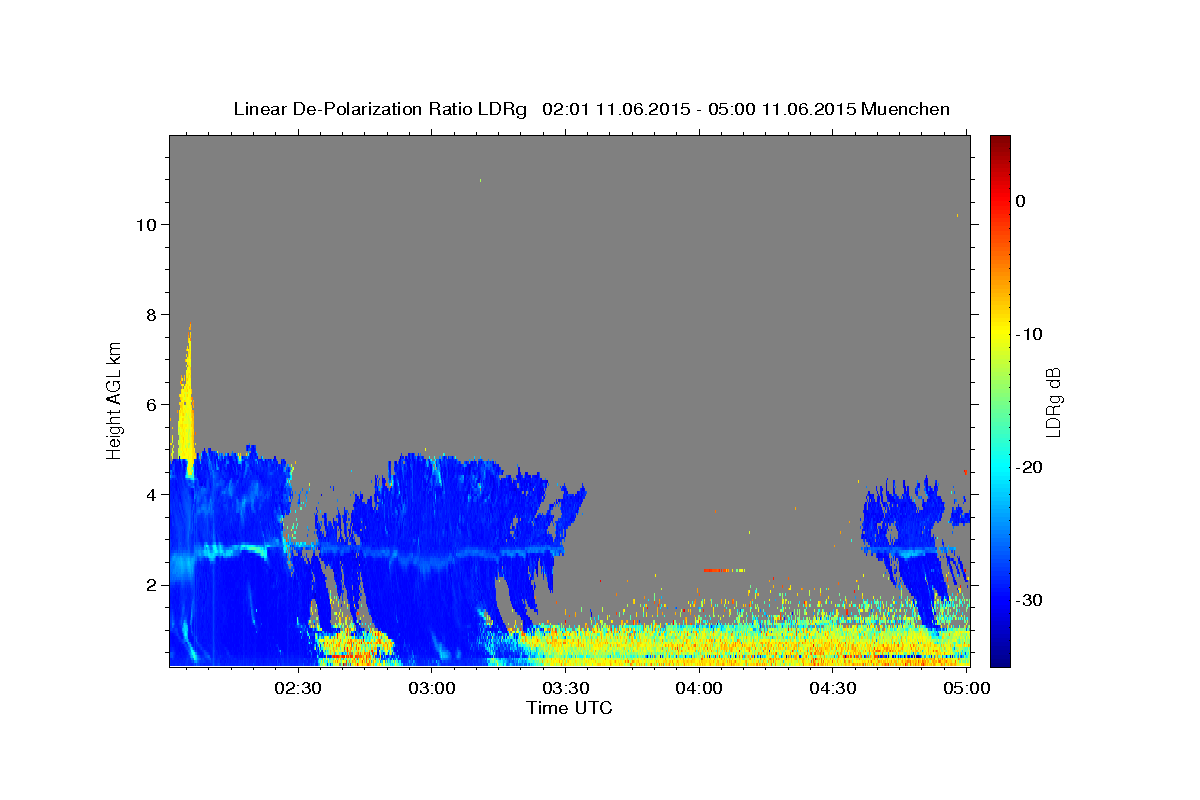
Task: Click the plot title 'Linear De-Polarization Ratio LDRg'
Action: pyautogui.click(x=379, y=109)
